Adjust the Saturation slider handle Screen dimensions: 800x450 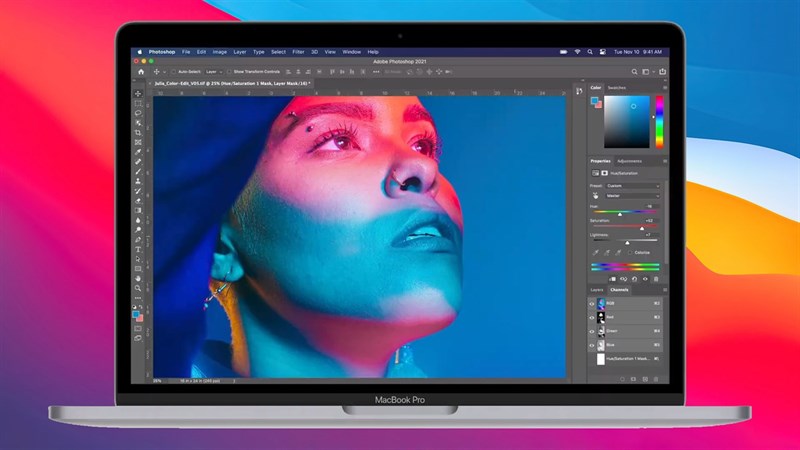[642, 229]
